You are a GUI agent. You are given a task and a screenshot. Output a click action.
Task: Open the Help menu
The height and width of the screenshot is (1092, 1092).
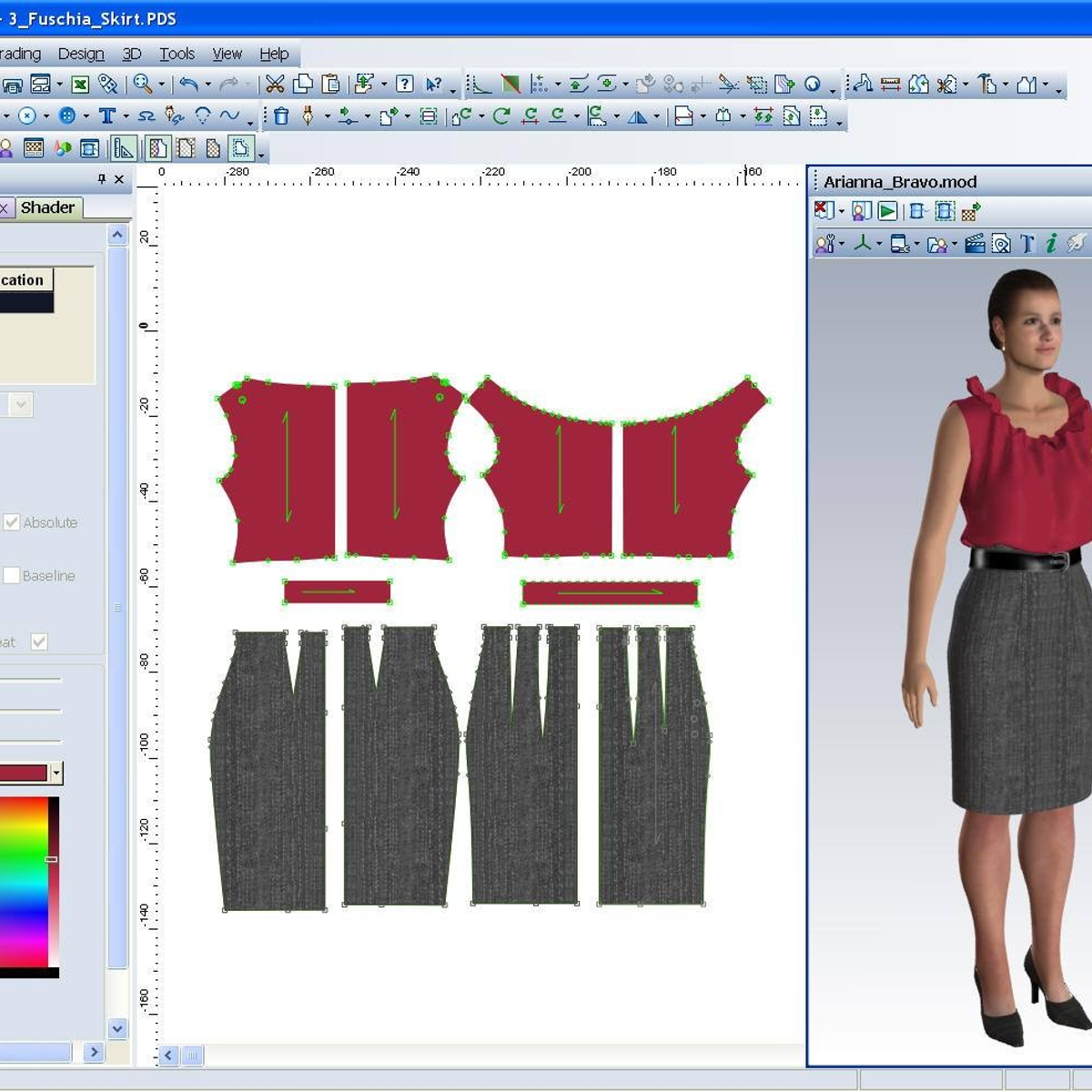tap(274, 54)
